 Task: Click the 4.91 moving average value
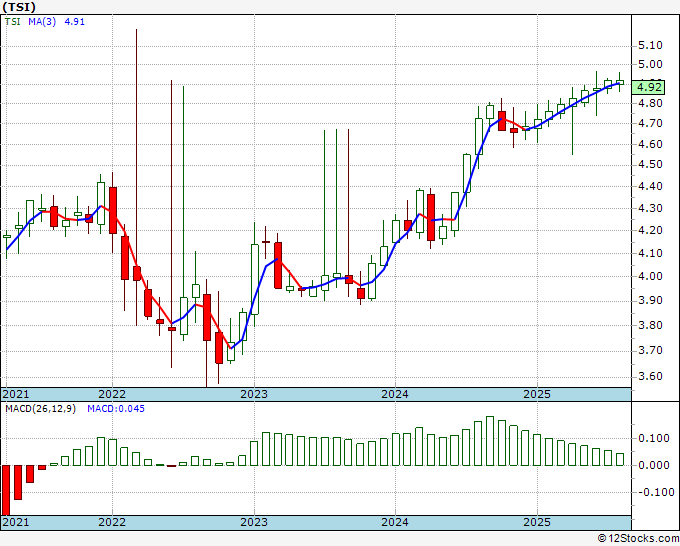[x=75, y=21]
